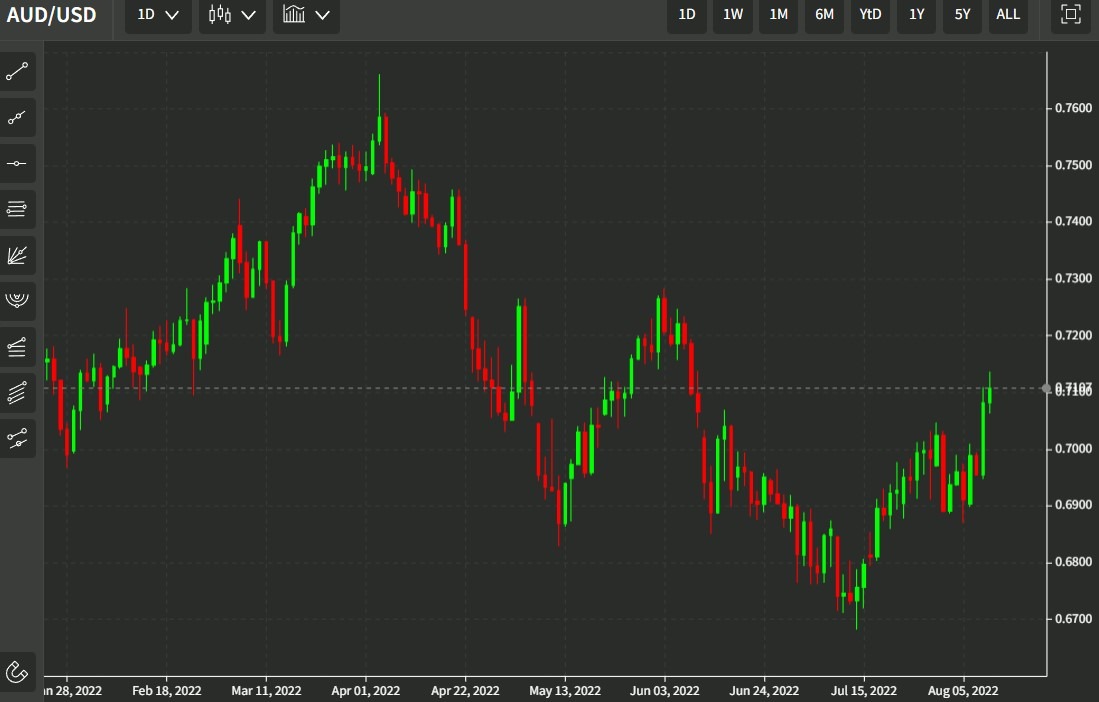Select the horizontal line drawing tool

pyautogui.click(x=17, y=163)
